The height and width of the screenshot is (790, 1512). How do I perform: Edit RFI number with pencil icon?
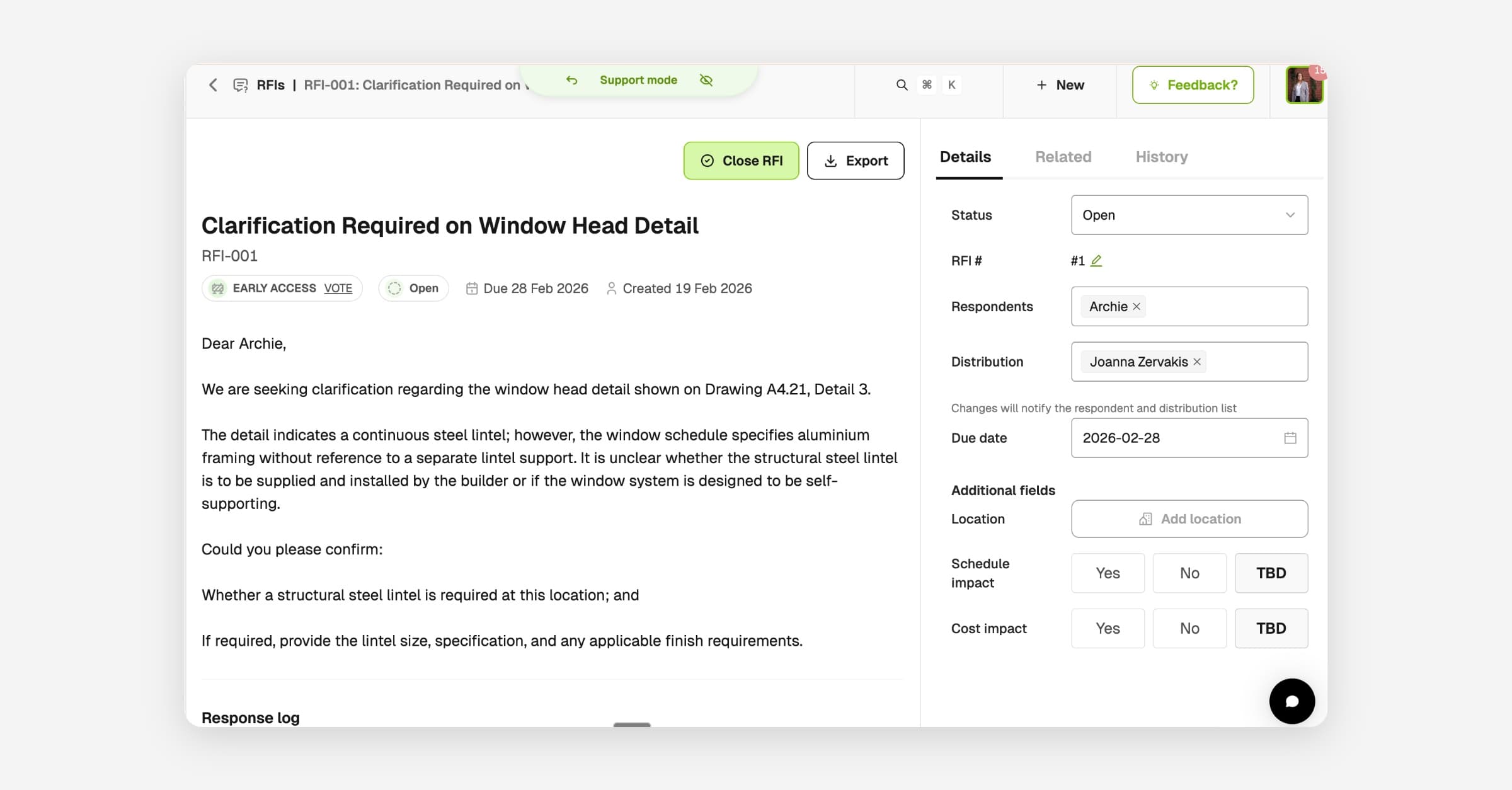(x=1096, y=260)
